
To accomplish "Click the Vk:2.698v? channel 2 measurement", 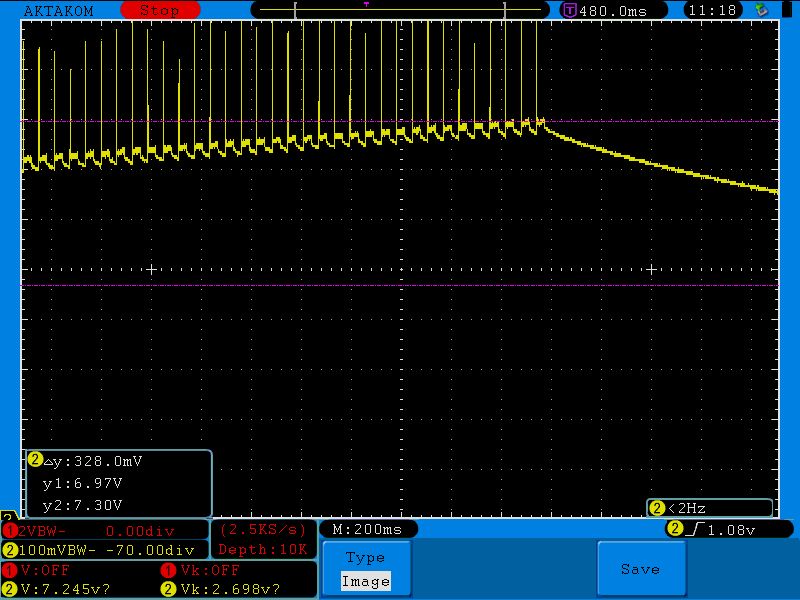I will pyautogui.click(x=230, y=589).
